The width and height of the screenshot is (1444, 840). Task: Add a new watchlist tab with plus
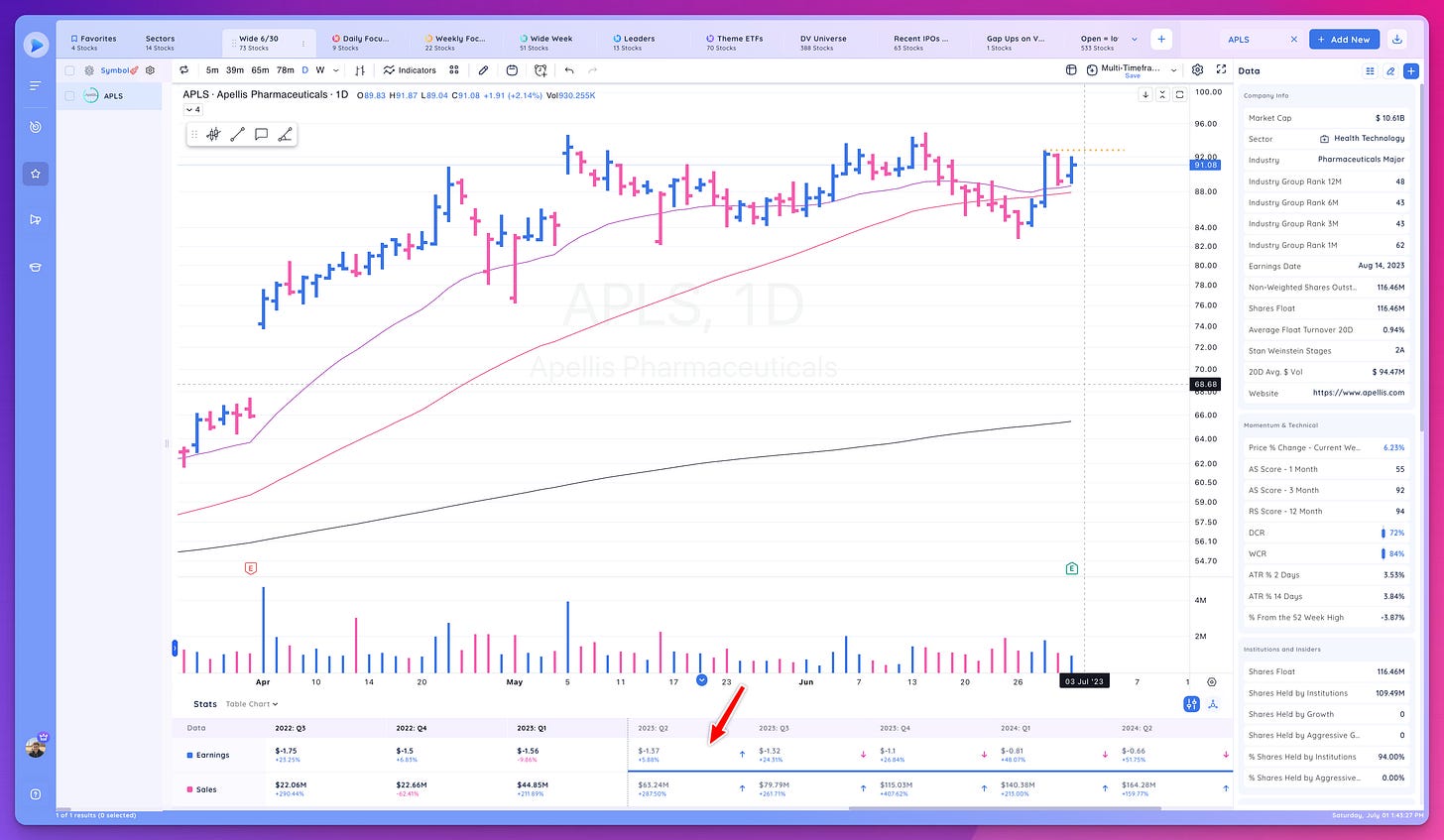pyautogui.click(x=1161, y=40)
